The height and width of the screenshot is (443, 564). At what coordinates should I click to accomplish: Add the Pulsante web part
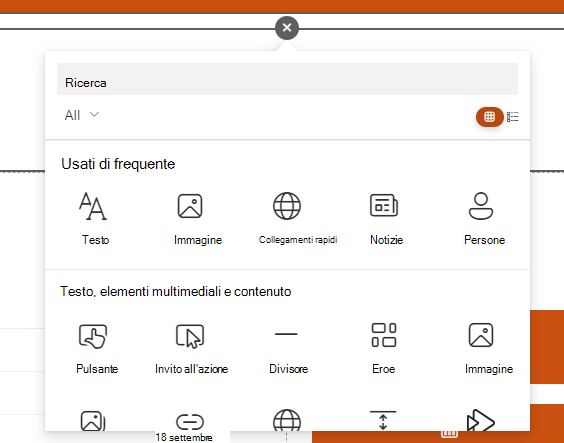(x=97, y=349)
